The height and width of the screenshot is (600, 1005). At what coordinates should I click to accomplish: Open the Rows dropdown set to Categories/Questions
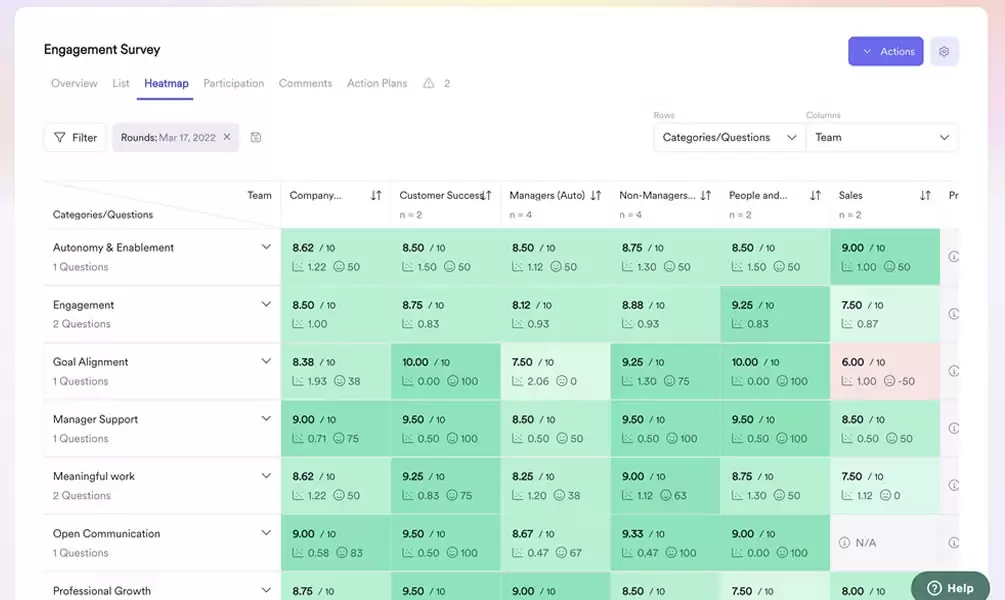(728, 137)
